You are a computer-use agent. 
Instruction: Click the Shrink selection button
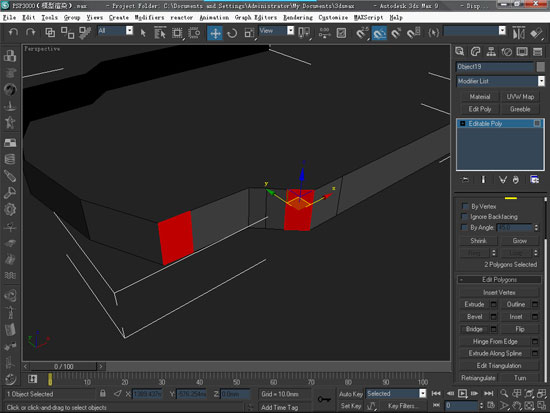tap(478, 241)
